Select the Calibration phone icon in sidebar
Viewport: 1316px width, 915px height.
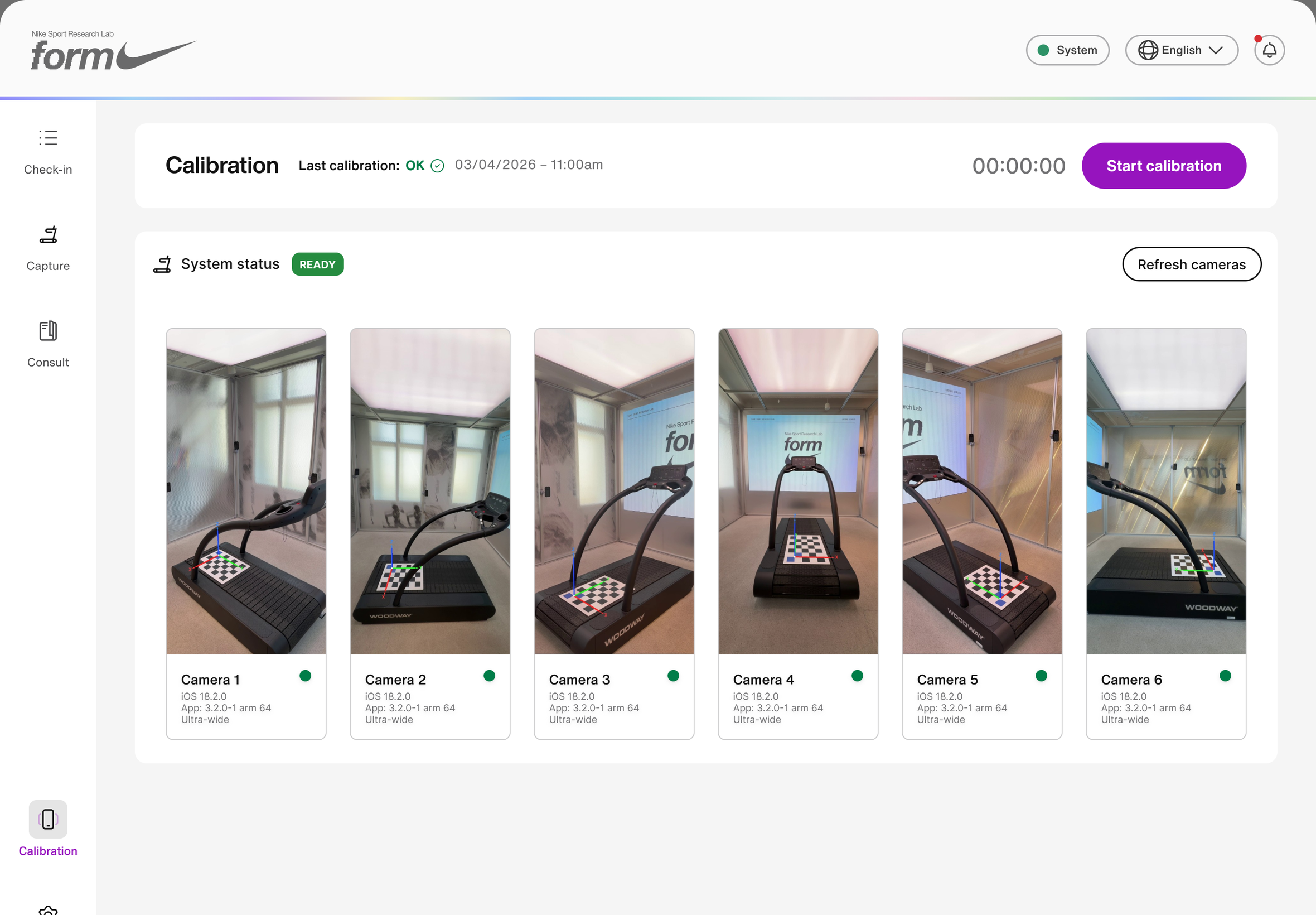coord(48,818)
